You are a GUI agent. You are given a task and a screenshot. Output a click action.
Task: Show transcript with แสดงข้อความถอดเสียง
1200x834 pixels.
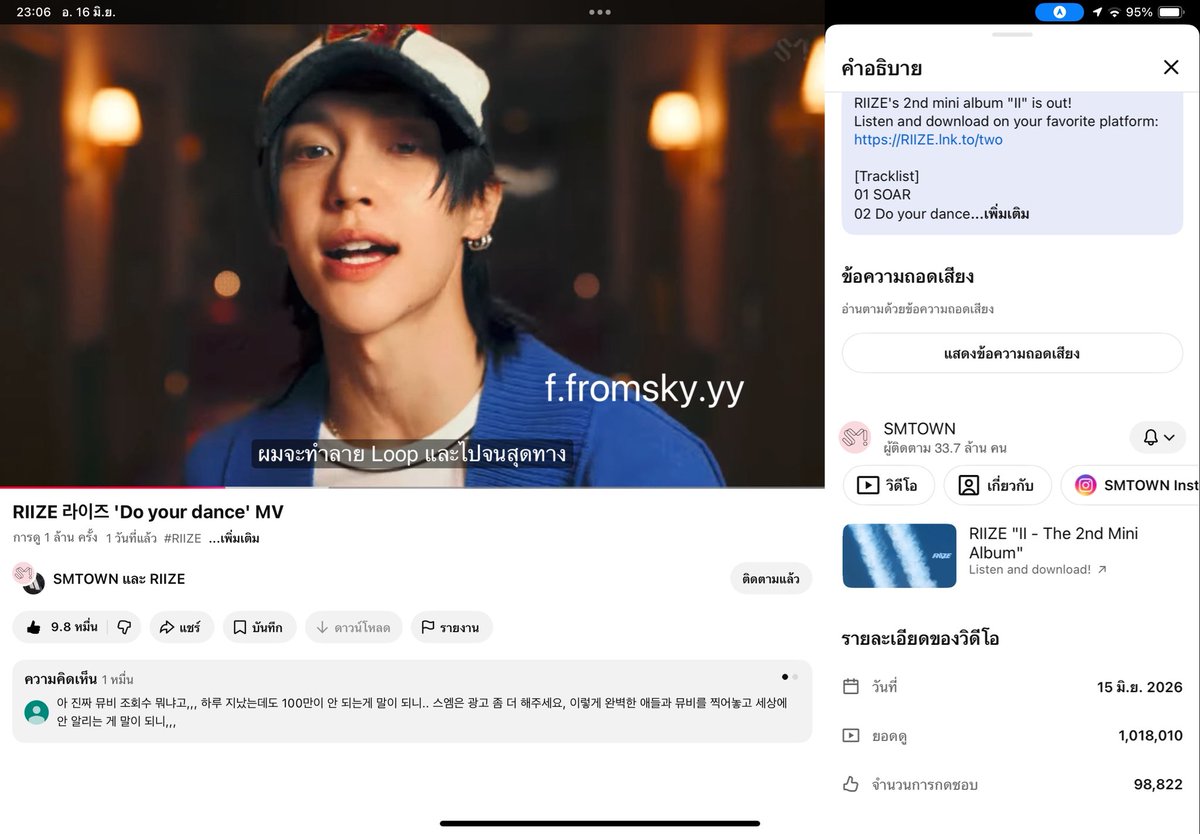tap(1012, 353)
